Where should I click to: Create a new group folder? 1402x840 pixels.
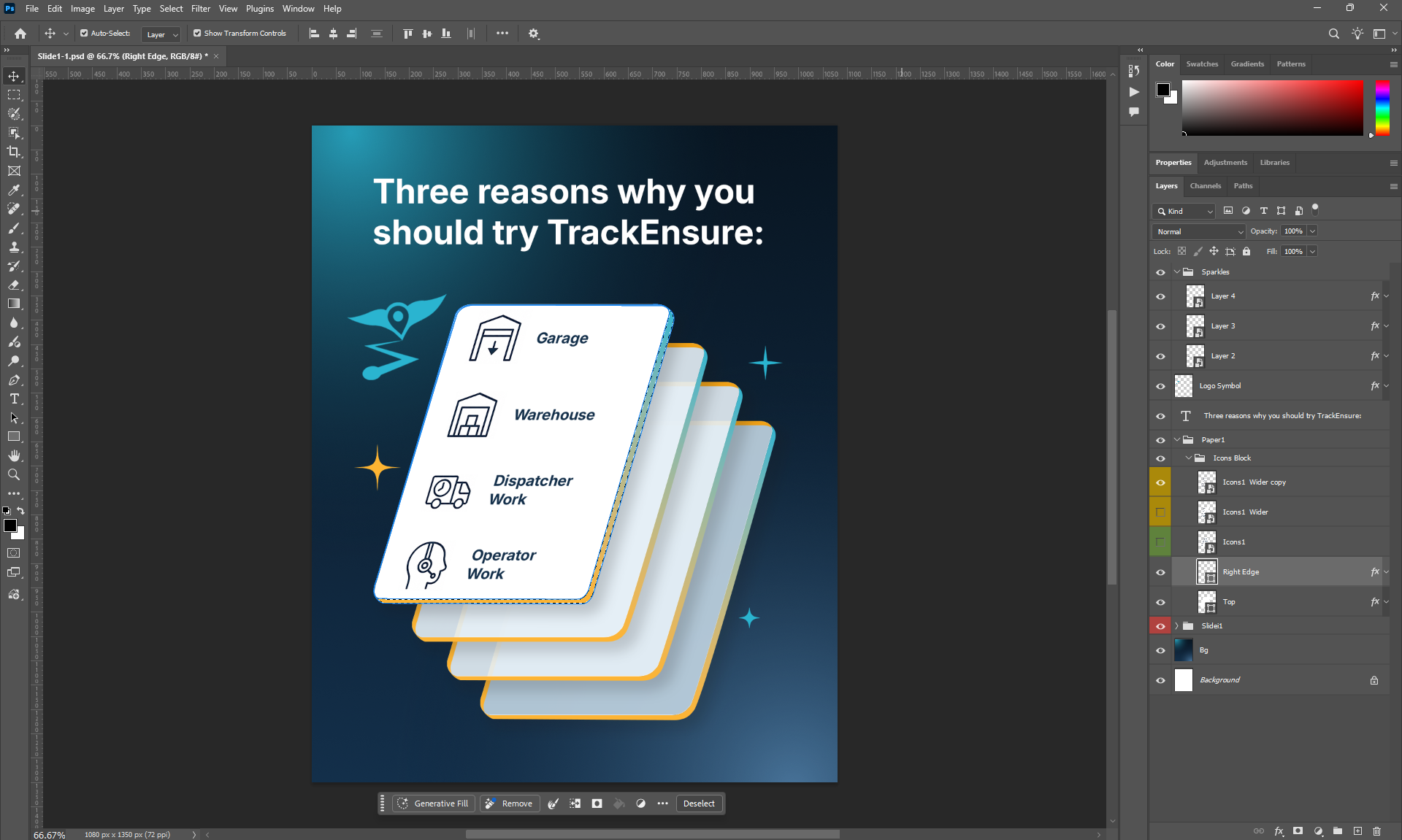pyautogui.click(x=1338, y=831)
